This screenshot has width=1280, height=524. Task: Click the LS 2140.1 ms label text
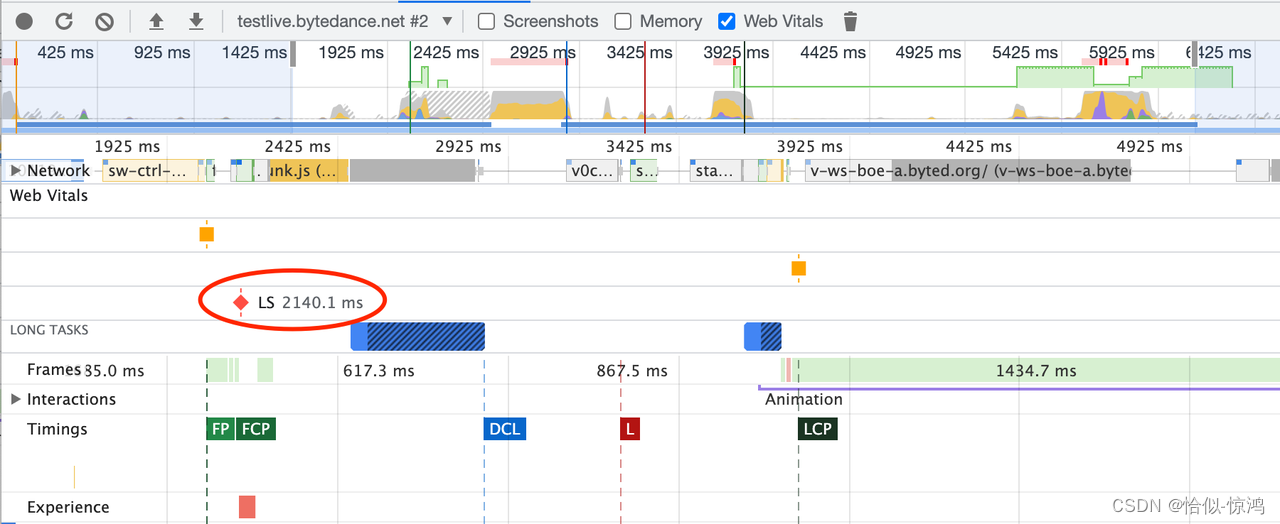tap(310, 302)
